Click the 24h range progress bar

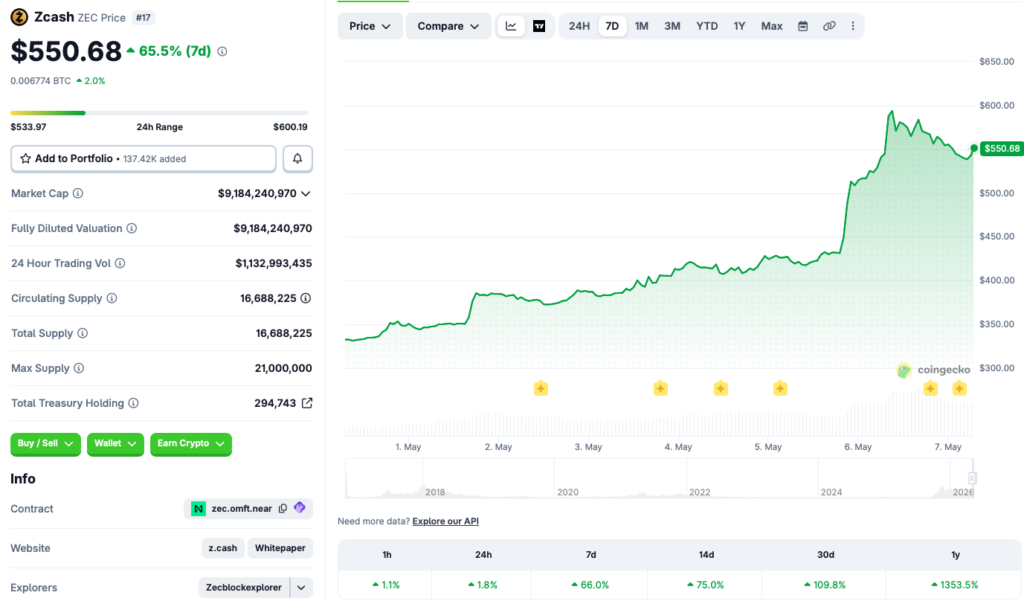click(159, 113)
